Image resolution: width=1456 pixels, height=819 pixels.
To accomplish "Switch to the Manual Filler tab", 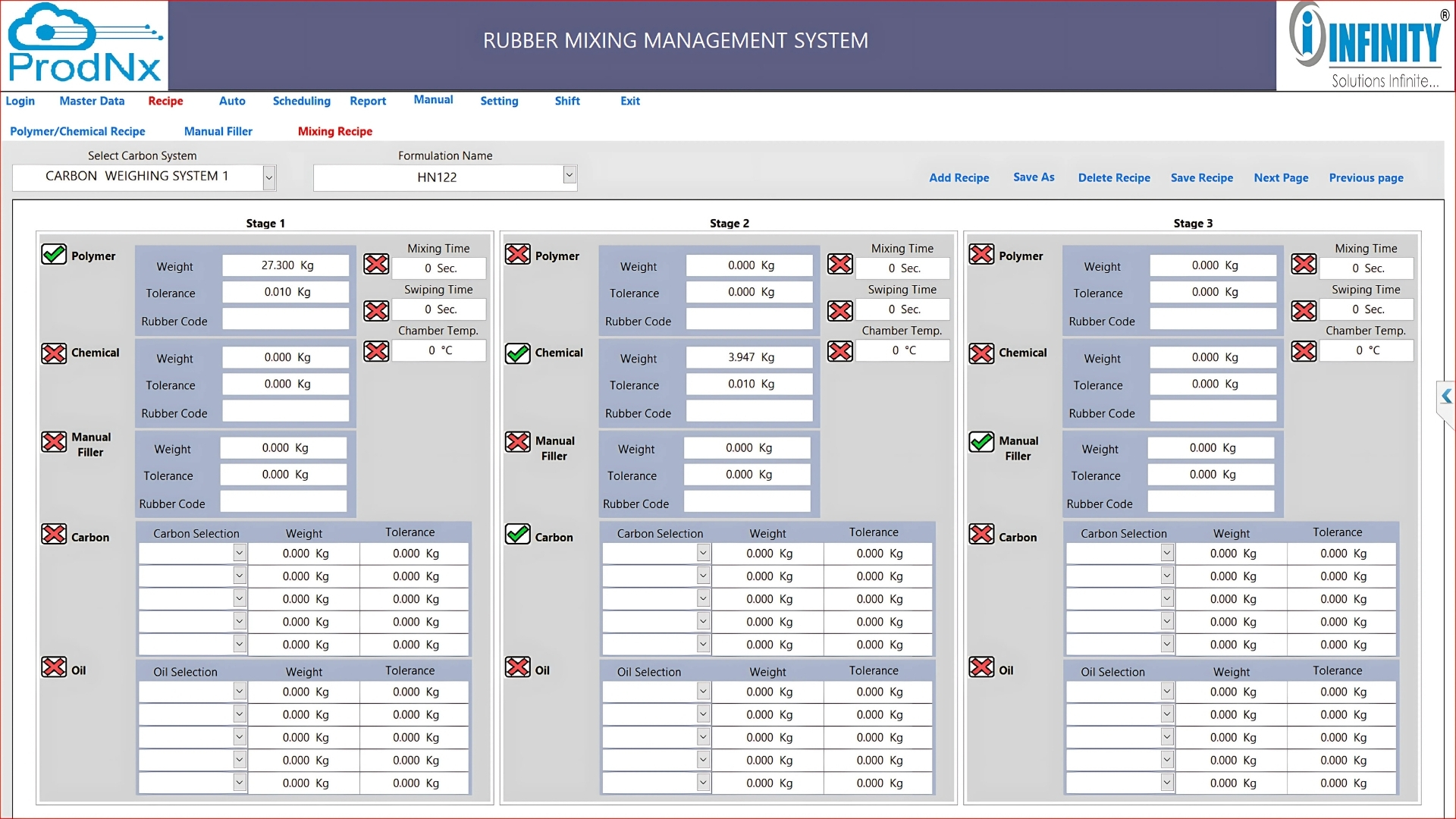I will tap(218, 131).
